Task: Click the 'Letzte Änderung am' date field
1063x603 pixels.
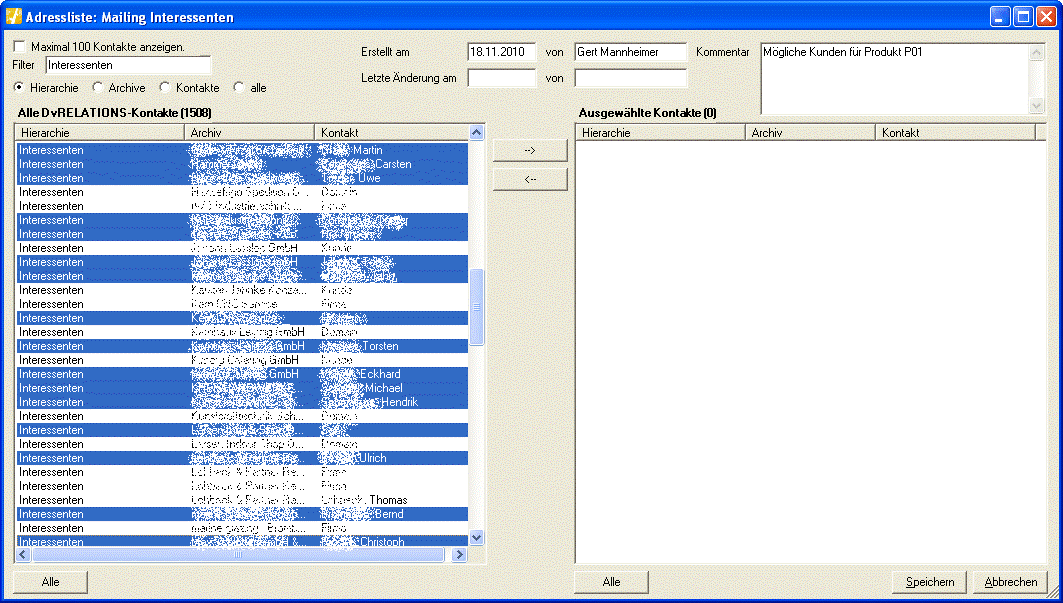Action: click(x=502, y=78)
